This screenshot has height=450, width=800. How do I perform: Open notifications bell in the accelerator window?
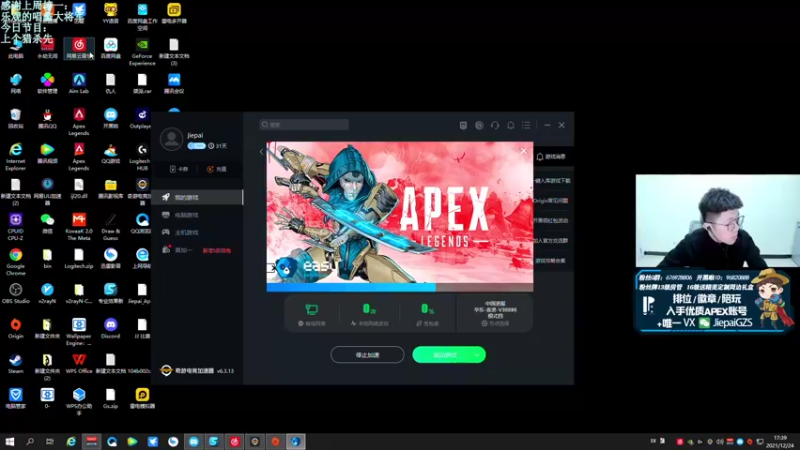[510, 125]
